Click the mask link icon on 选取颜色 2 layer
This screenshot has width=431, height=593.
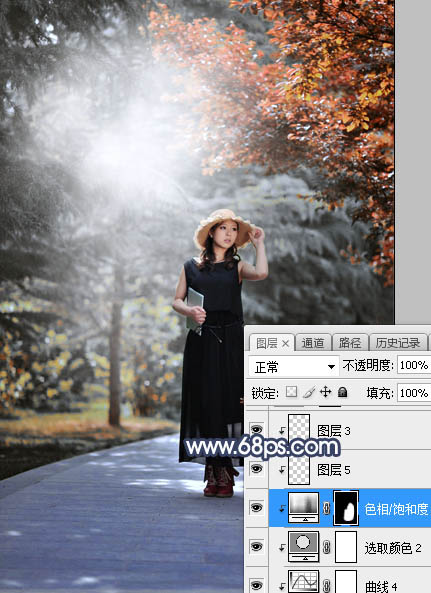pyautogui.click(x=326, y=547)
